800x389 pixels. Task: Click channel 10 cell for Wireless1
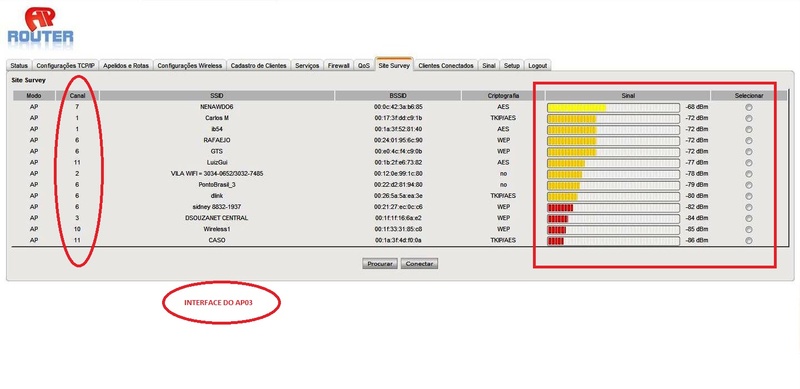[77, 230]
